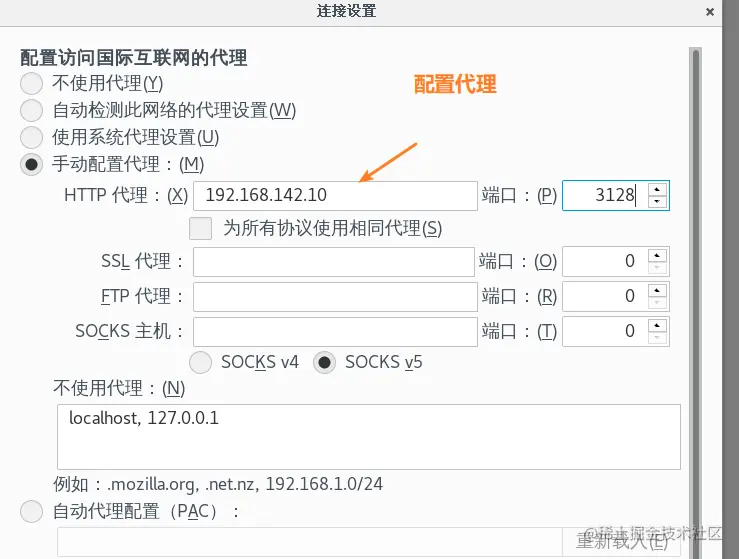Click the HTTP 代理：(X) label
The width and height of the screenshot is (739, 559).
coord(126,195)
